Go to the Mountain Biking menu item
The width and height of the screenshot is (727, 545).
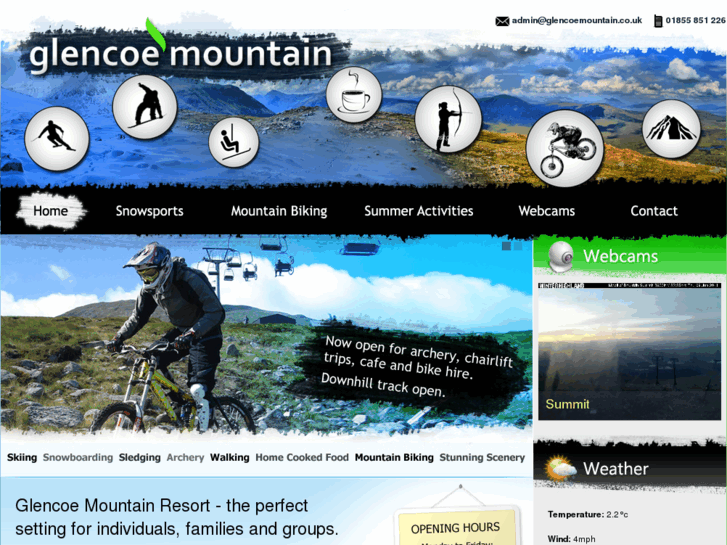pyautogui.click(x=279, y=211)
